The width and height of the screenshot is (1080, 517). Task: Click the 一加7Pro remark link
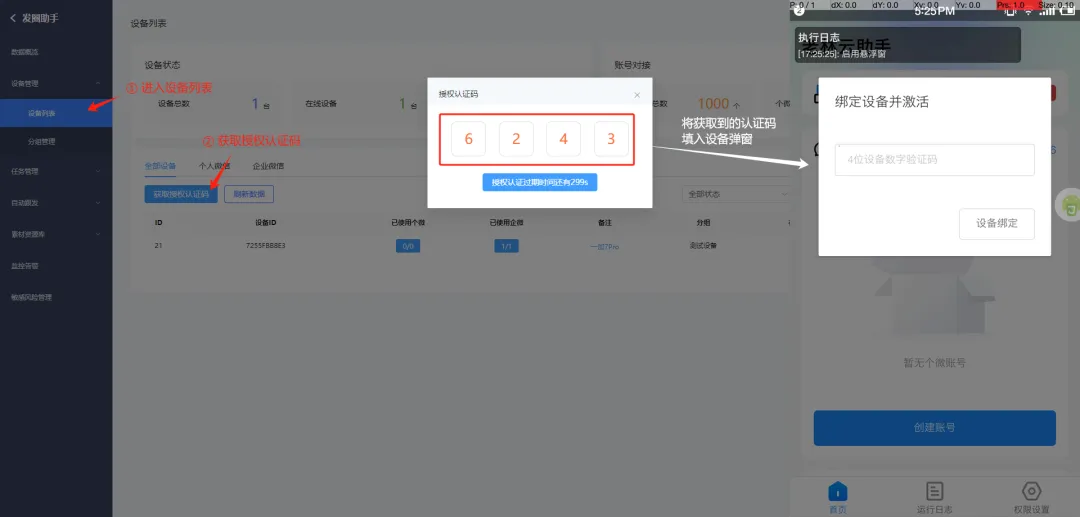click(605, 246)
